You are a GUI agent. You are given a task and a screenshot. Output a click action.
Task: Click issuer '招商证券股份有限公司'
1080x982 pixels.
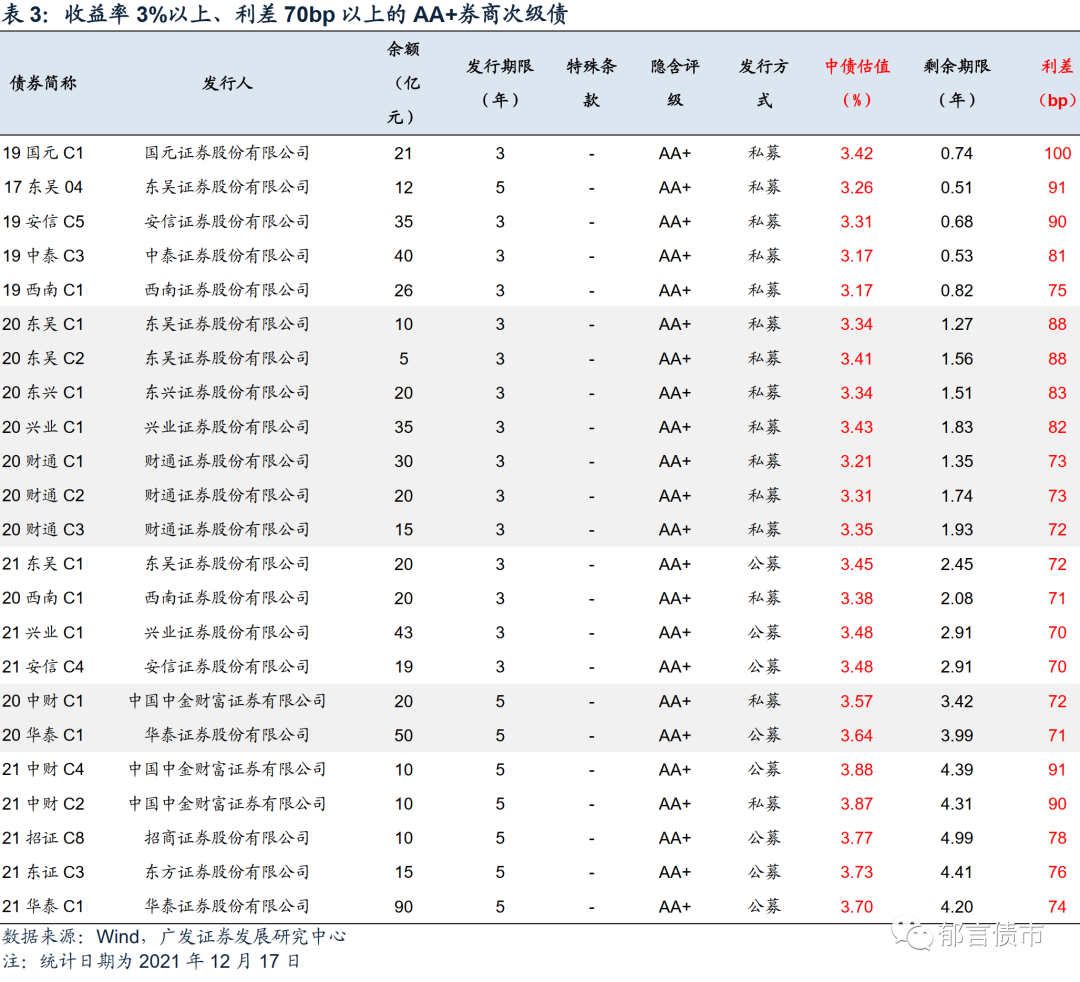click(x=227, y=838)
